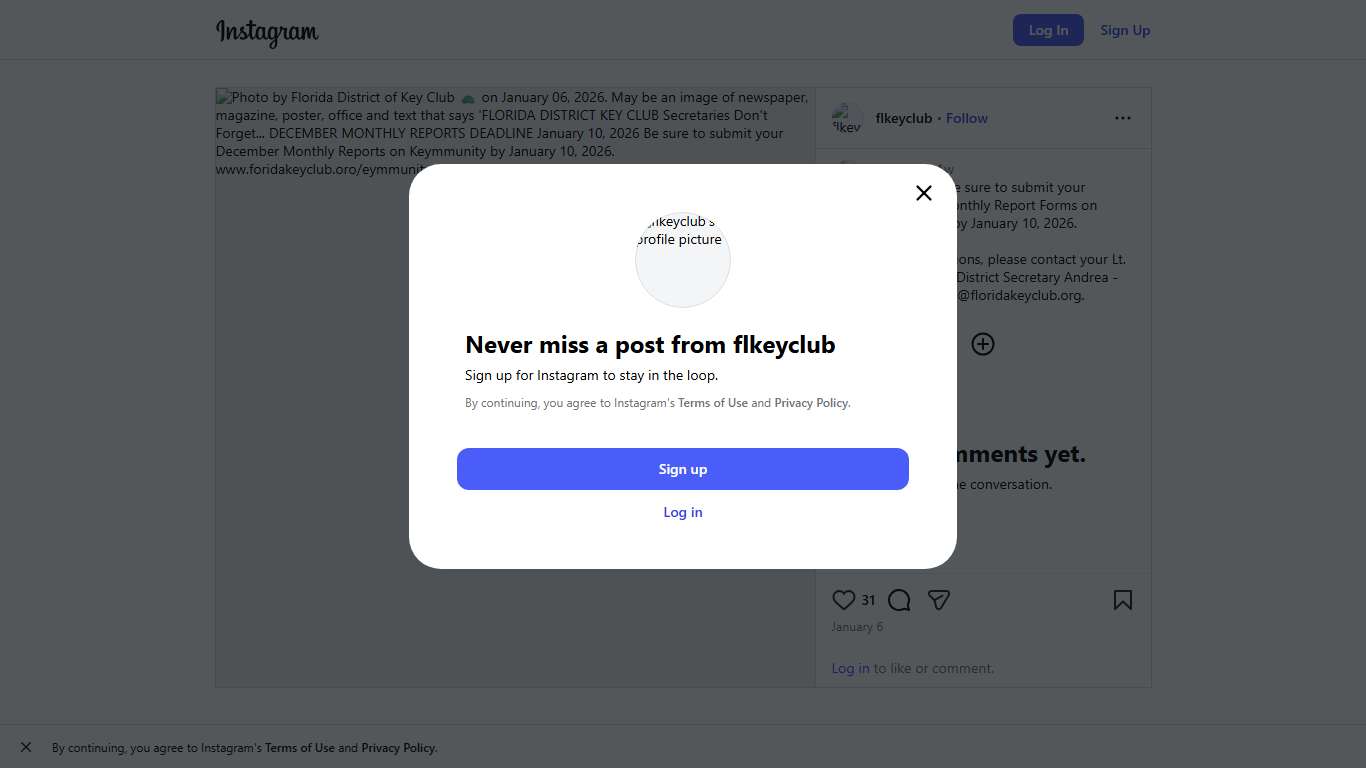Click the Instagram logo in header

[267, 32]
